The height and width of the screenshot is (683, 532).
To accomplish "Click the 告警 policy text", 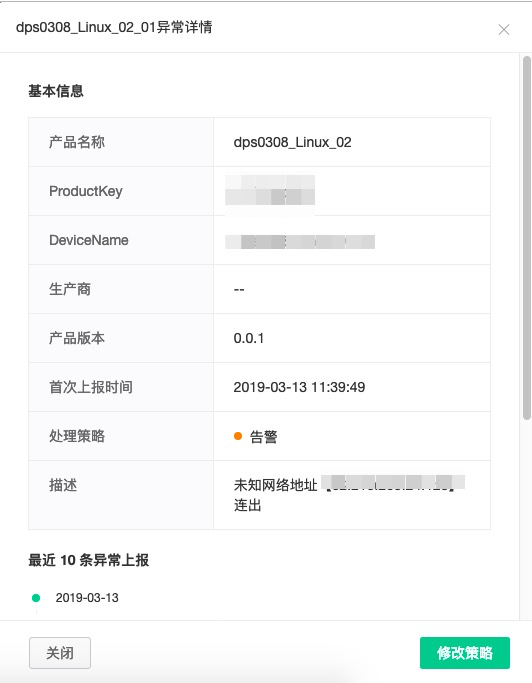I will pyautogui.click(x=264, y=436).
